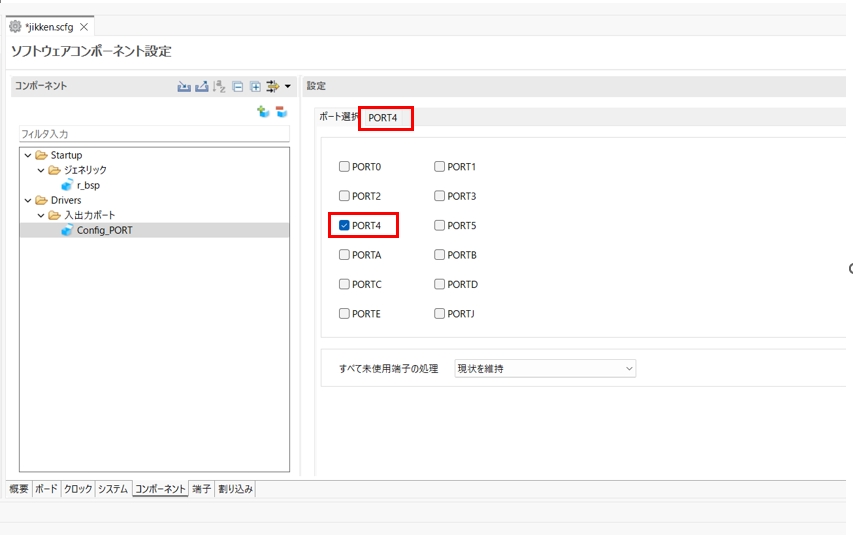Expand all components in the tree

click(254, 87)
